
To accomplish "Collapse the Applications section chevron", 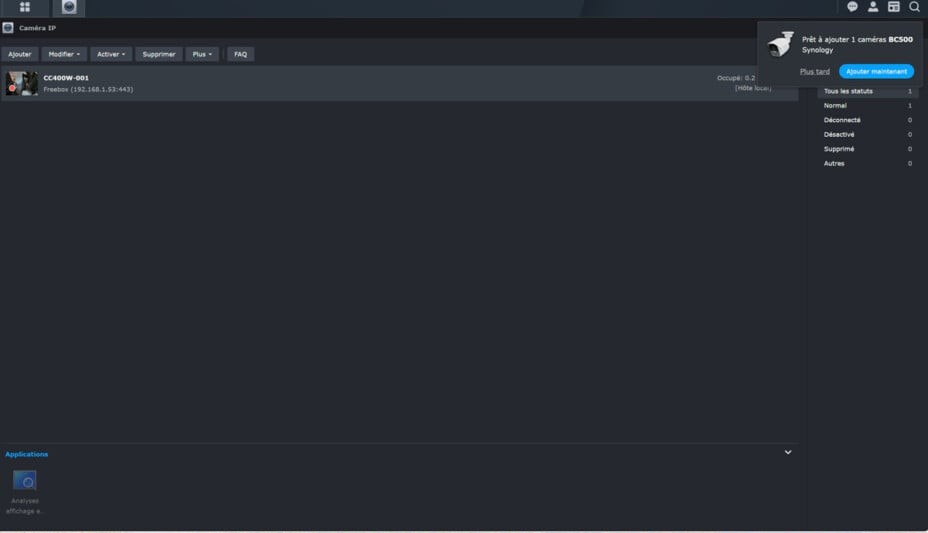I will click(x=788, y=453).
